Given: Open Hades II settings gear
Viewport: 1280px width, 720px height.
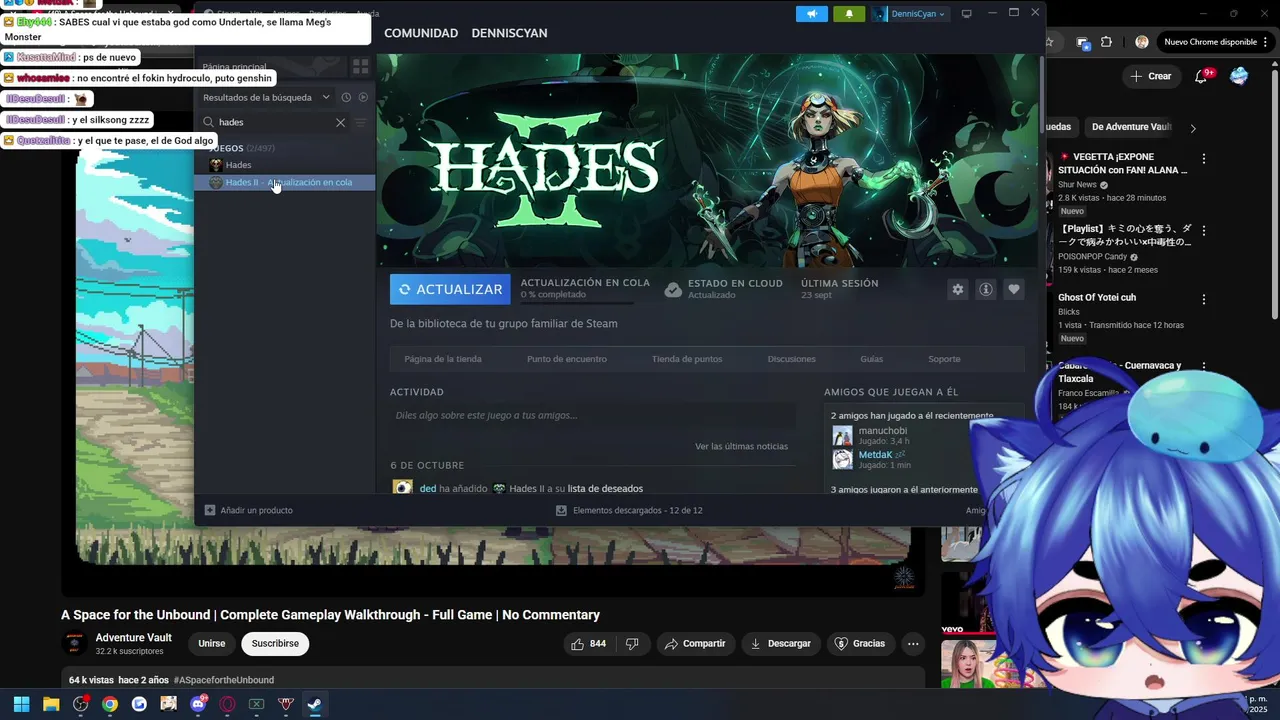Looking at the screenshot, I should tap(958, 289).
